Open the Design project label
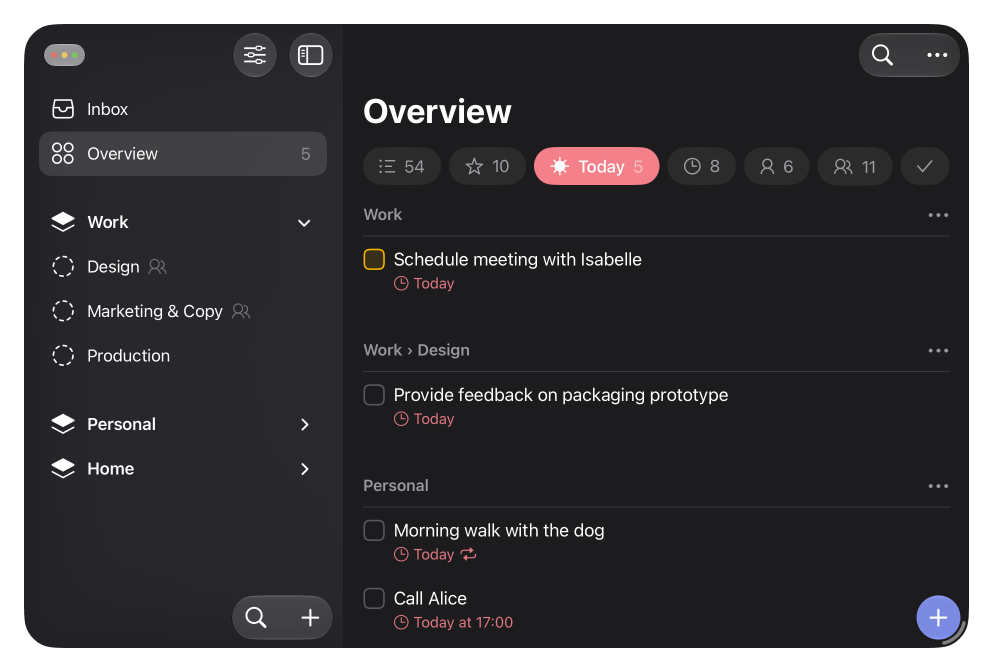The width and height of the screenshot is (993, 672). tap(113, 267)
